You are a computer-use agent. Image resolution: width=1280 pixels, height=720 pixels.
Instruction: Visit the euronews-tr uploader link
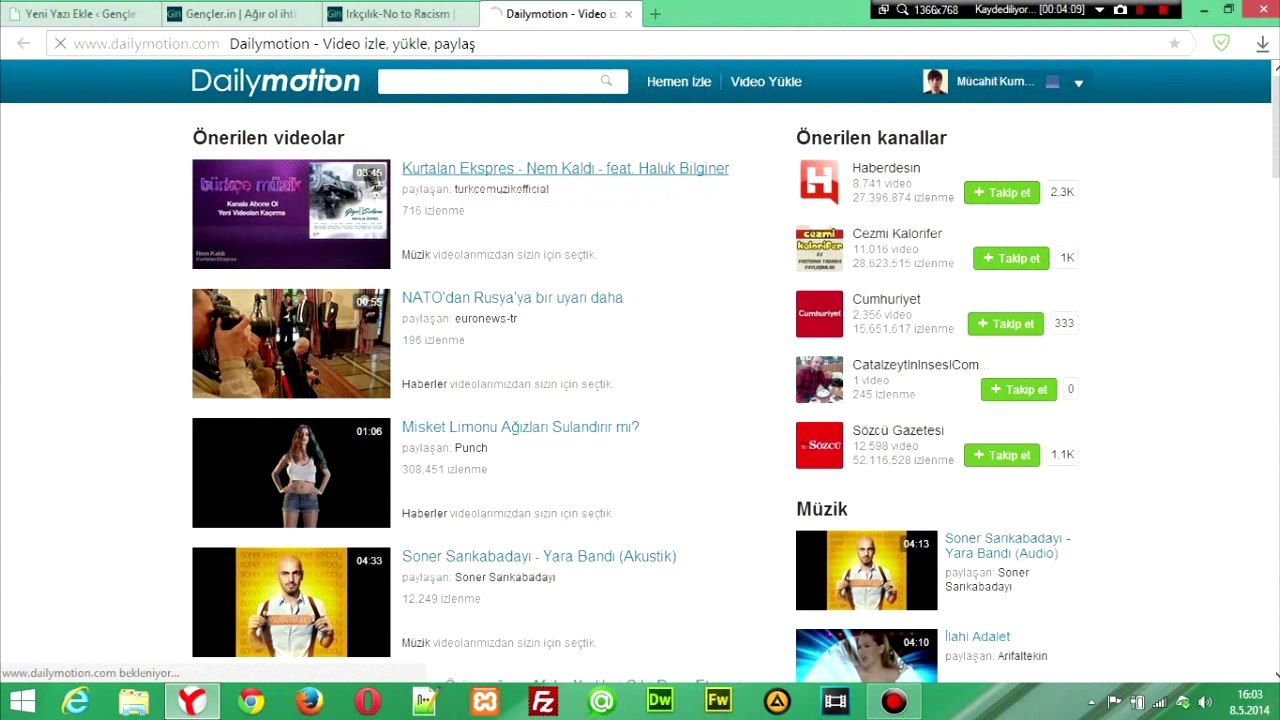486,319
